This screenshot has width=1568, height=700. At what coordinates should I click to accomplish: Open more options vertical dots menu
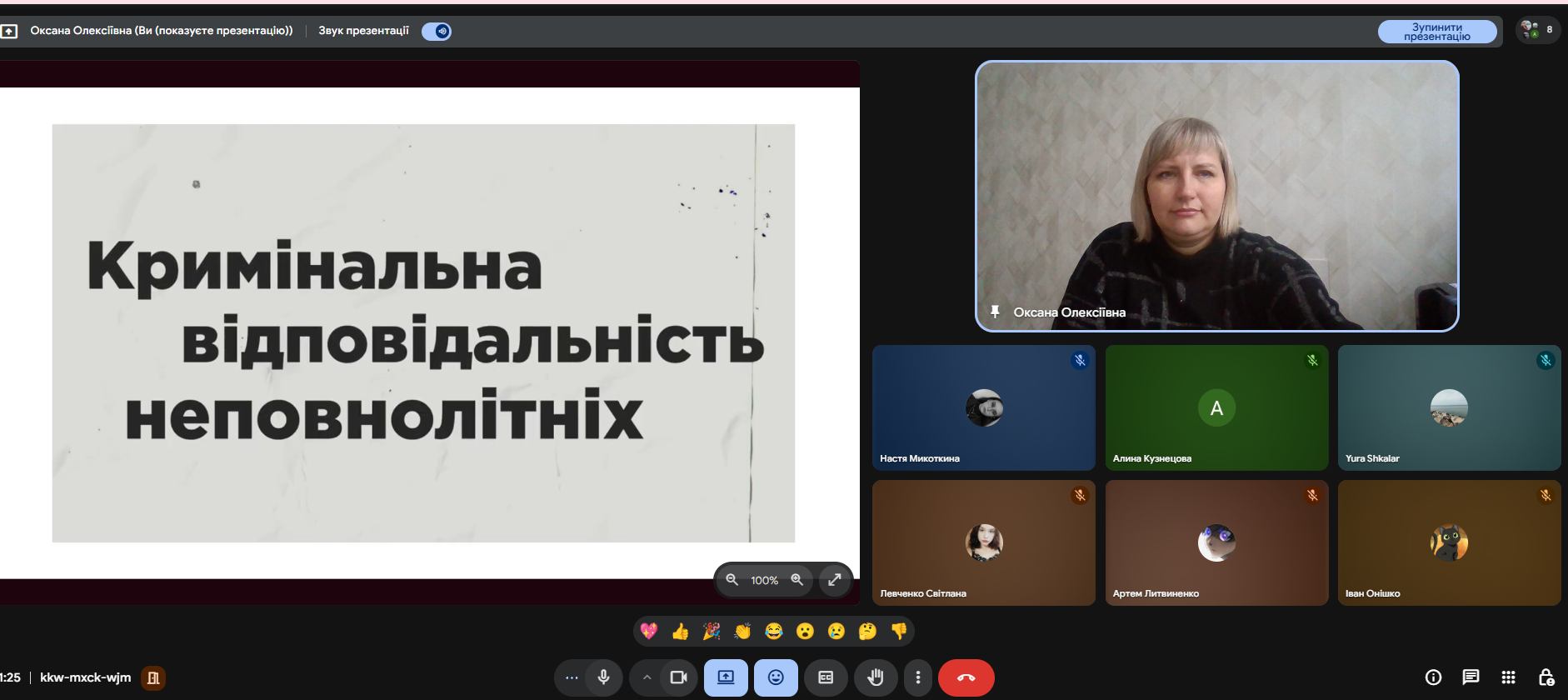[918, 677]
